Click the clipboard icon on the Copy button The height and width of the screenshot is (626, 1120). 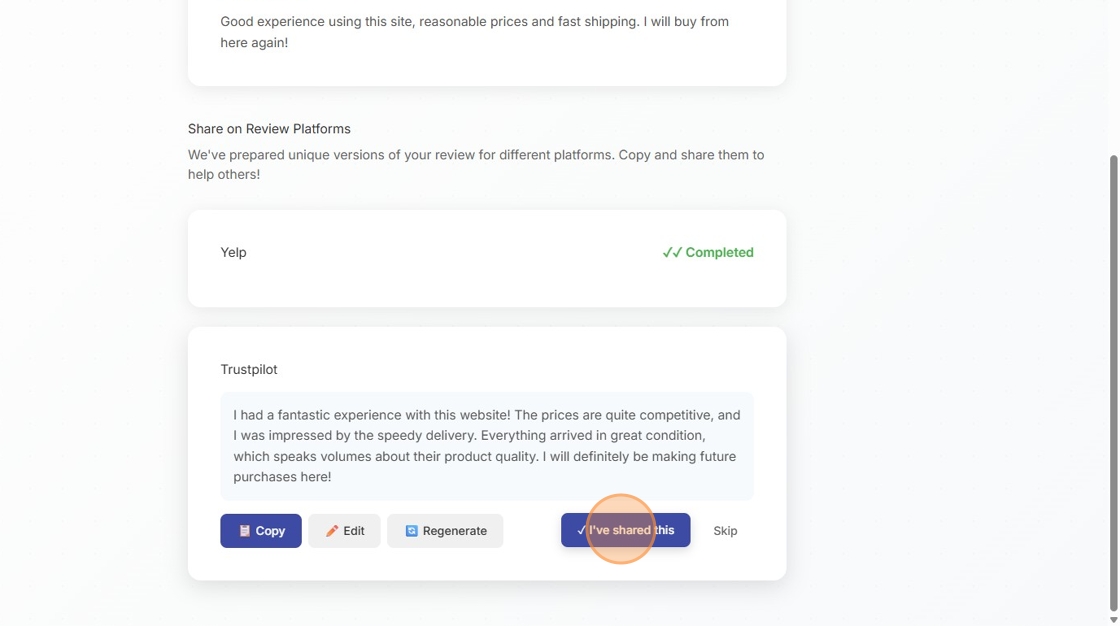[244, 531]
